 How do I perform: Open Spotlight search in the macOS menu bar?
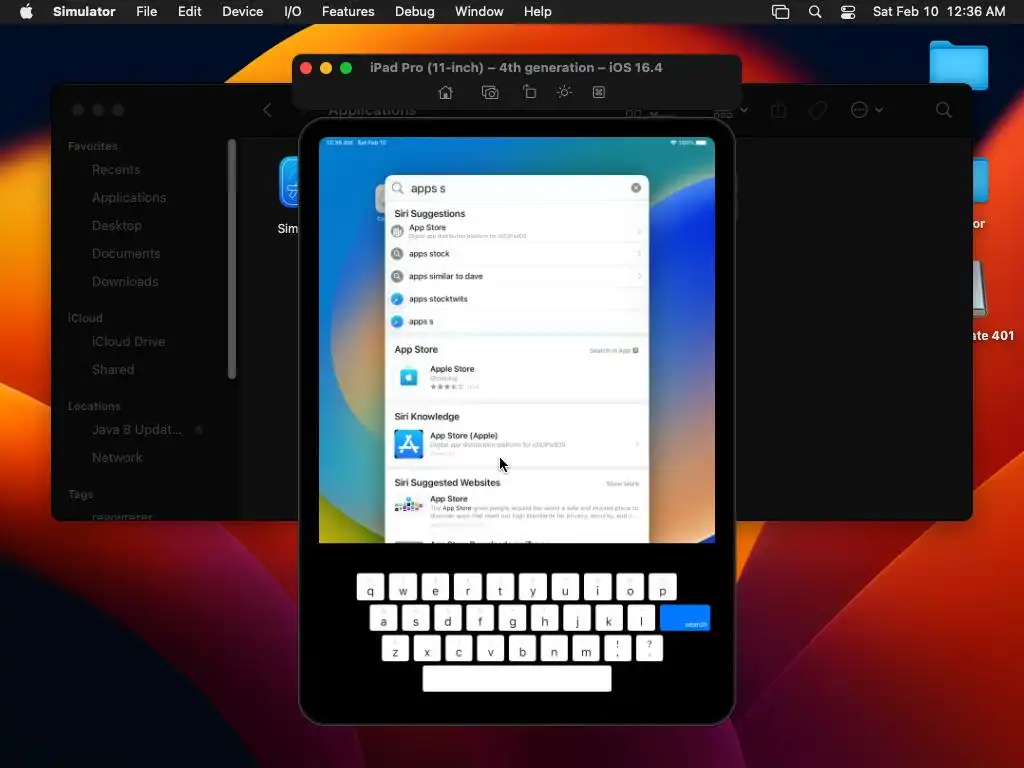click(x=814, y=12)
